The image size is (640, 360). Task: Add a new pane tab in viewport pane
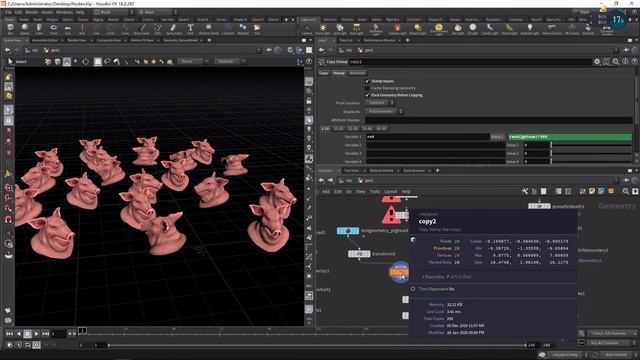(x=209, y=40)
